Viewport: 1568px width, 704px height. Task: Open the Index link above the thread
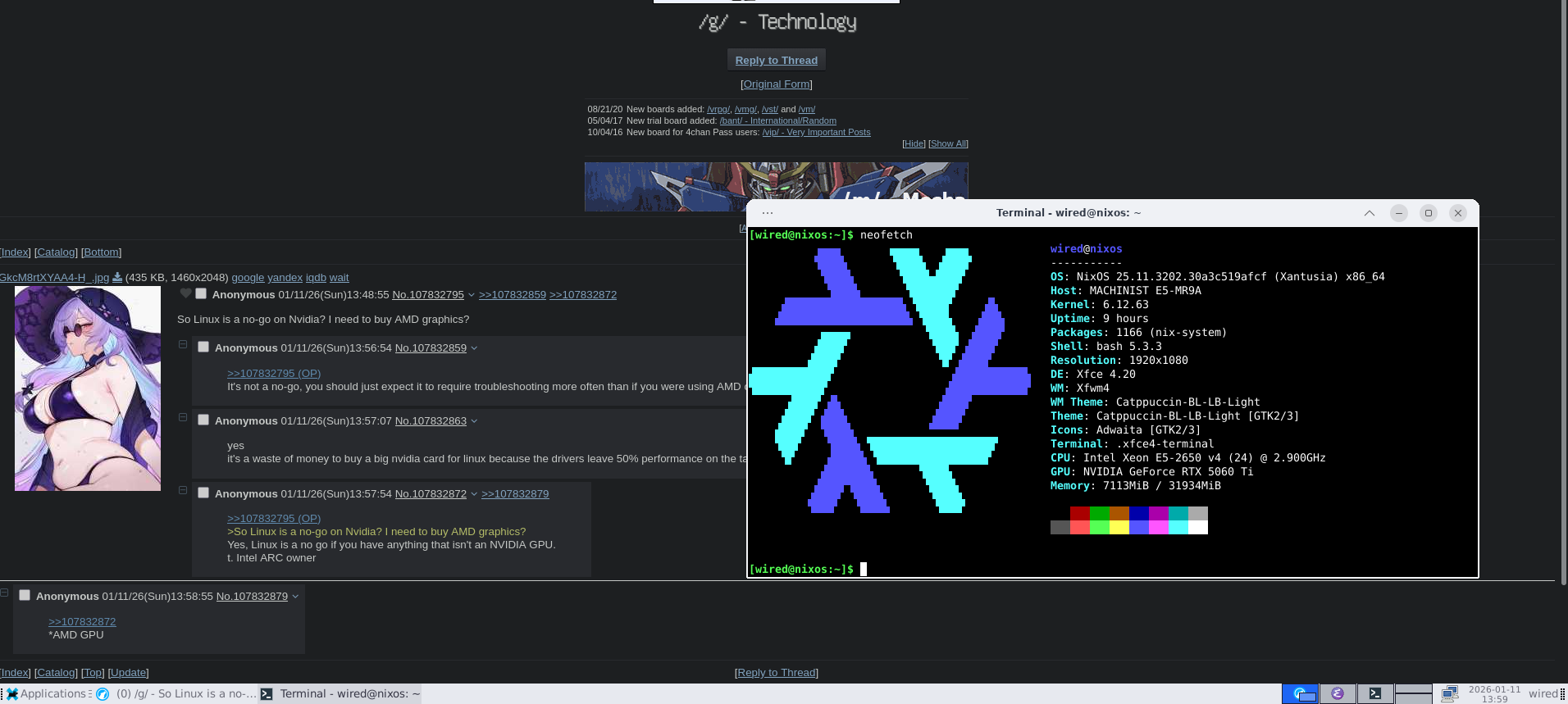click(15, 252)
